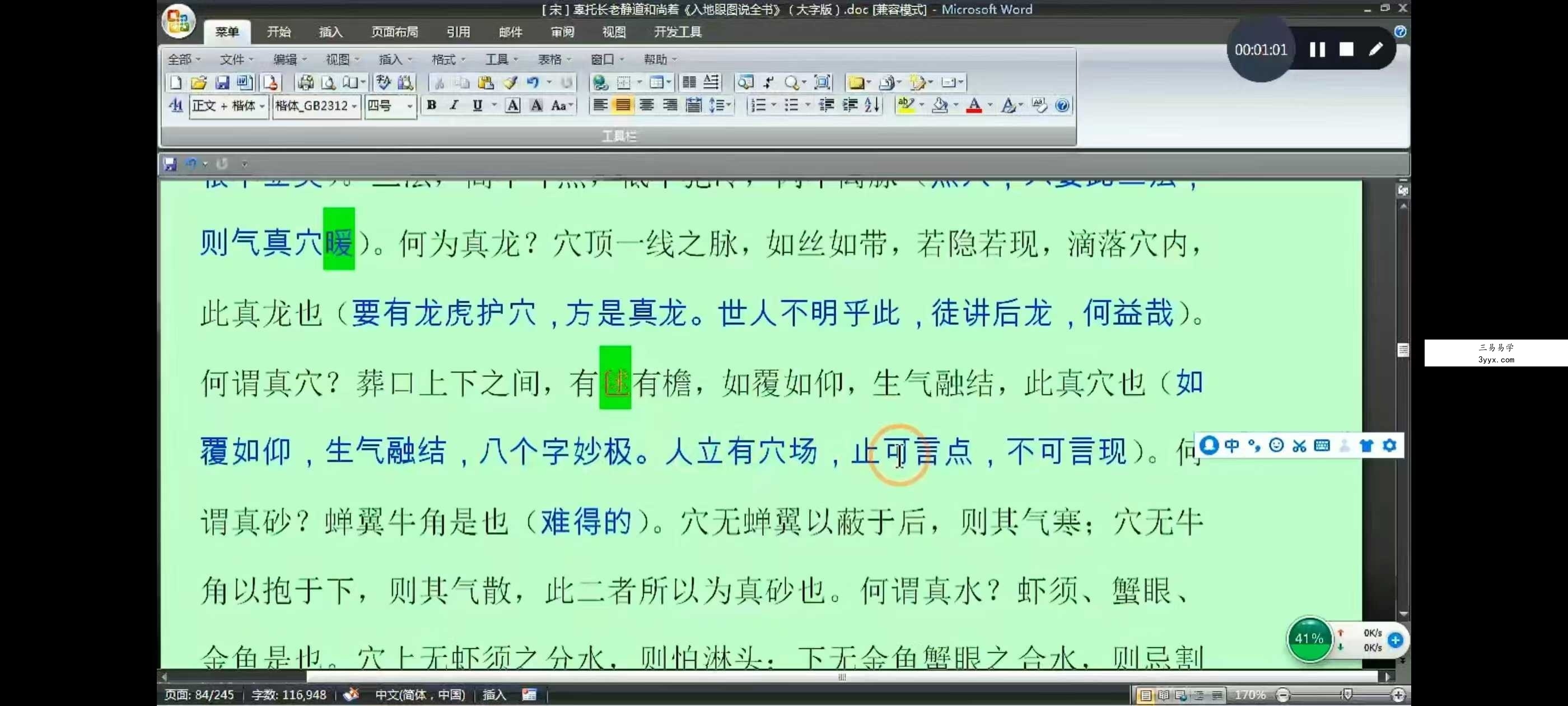Open Print Preview magnifier icon
Screen dimensions: 1568x706
pyautogui.click(x=329, y=82)
